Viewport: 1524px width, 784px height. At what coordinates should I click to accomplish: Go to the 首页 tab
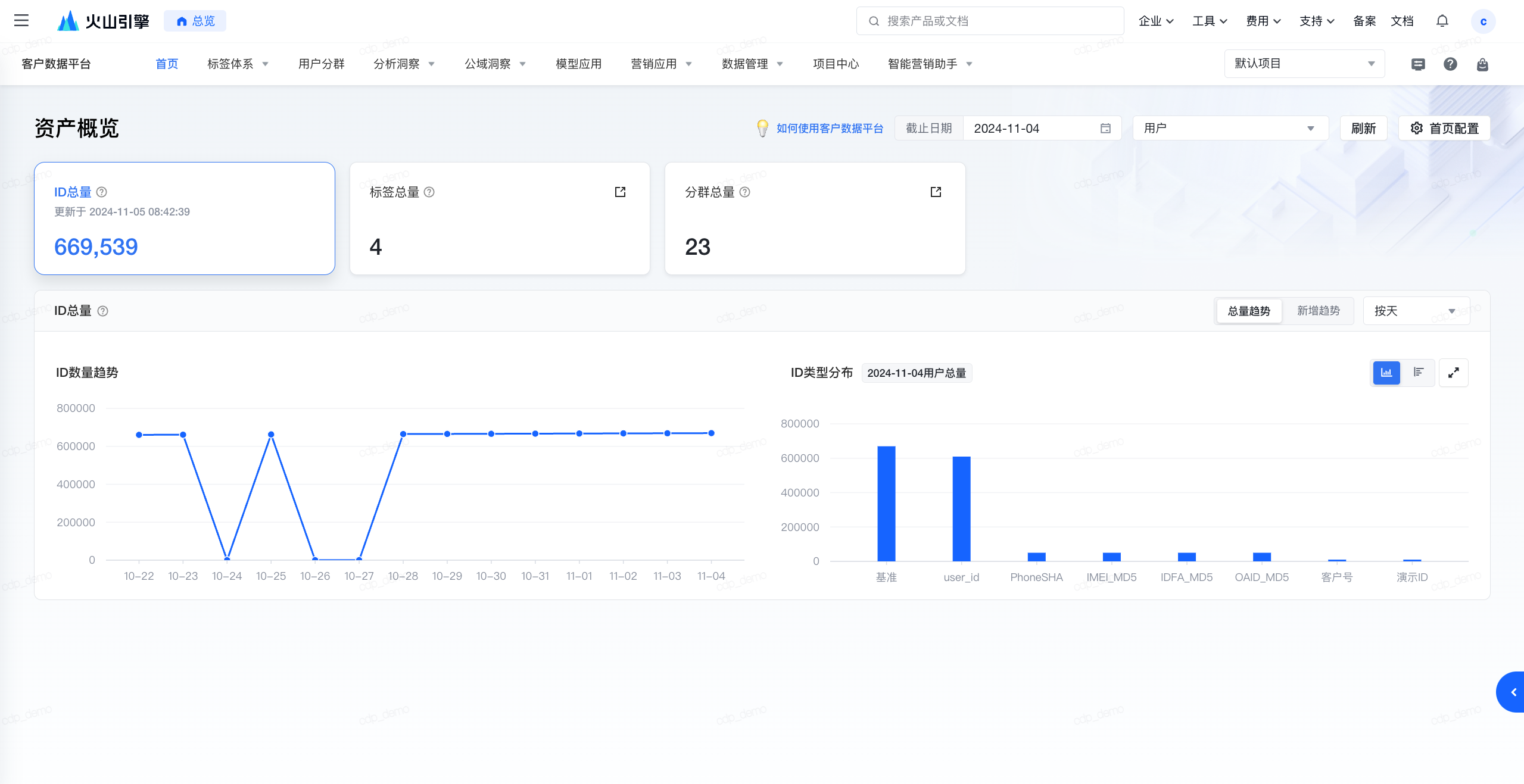167,64
